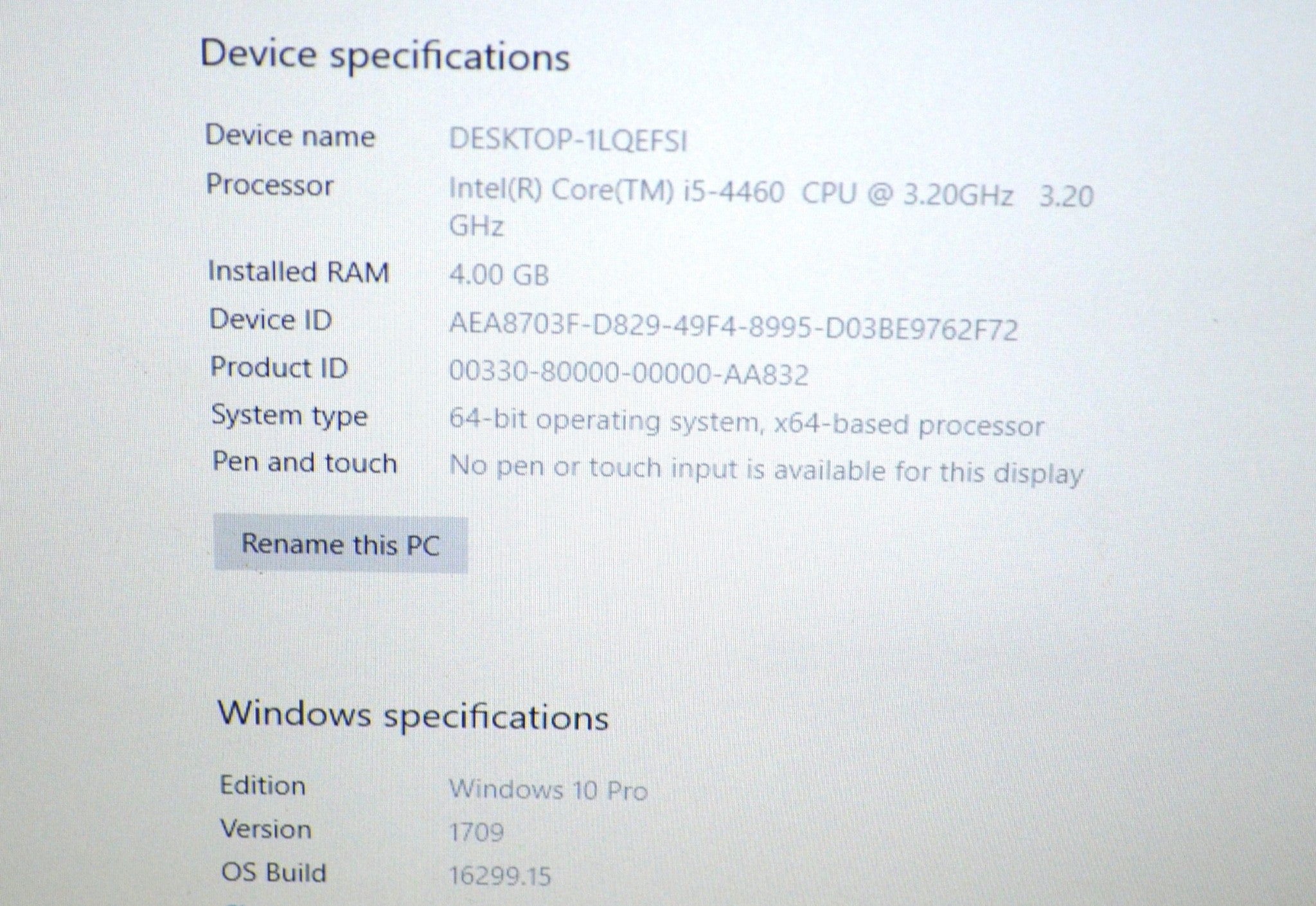Viewport: 1316px width, 906px height.
Task: Click the Processor label
Action: tap(270, 186)
